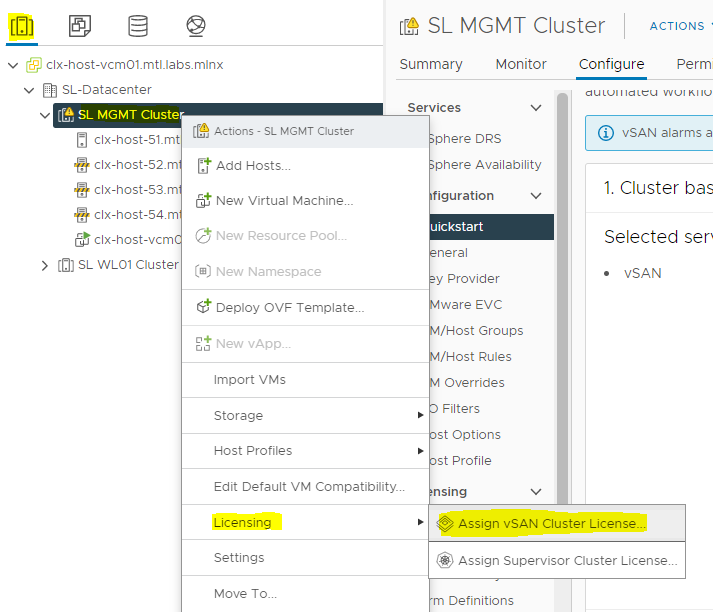
Task: Click the configure sidebar vertical scrollbar
Action: click(x=562, y=300)
